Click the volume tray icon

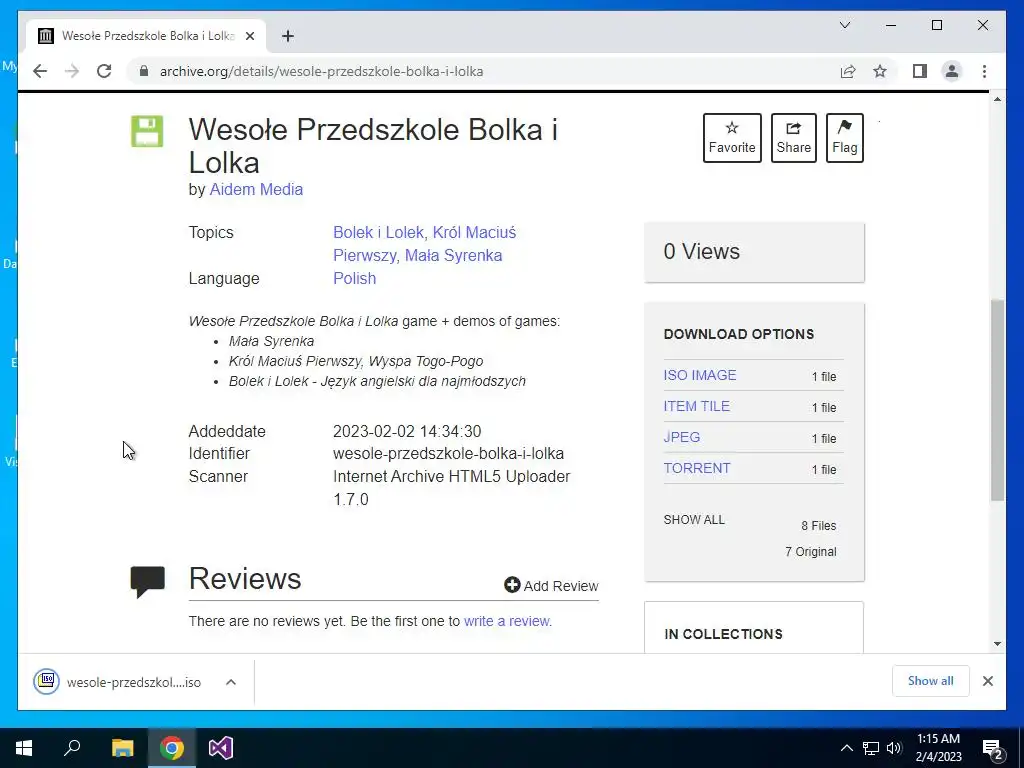(894, 748)
